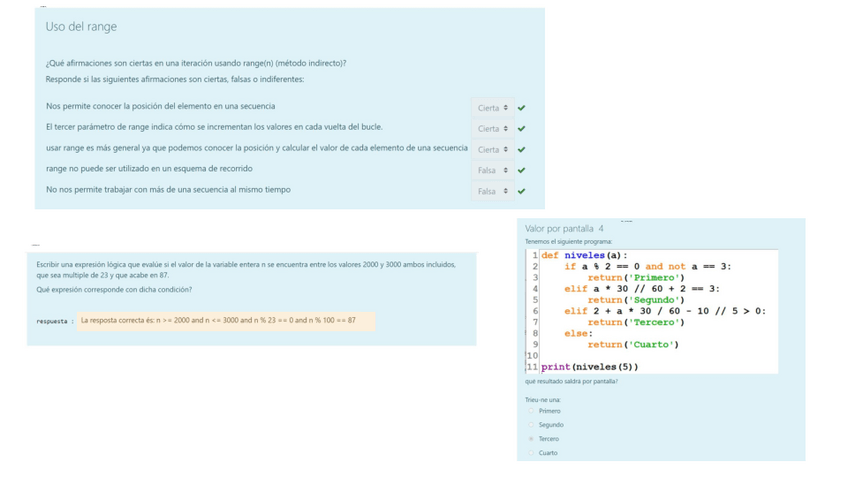Open the 'Falsa' dropdown for 'range no puede ser utilizado'
The width and height of the screenshot is (848, 477).
click(493, 171)
